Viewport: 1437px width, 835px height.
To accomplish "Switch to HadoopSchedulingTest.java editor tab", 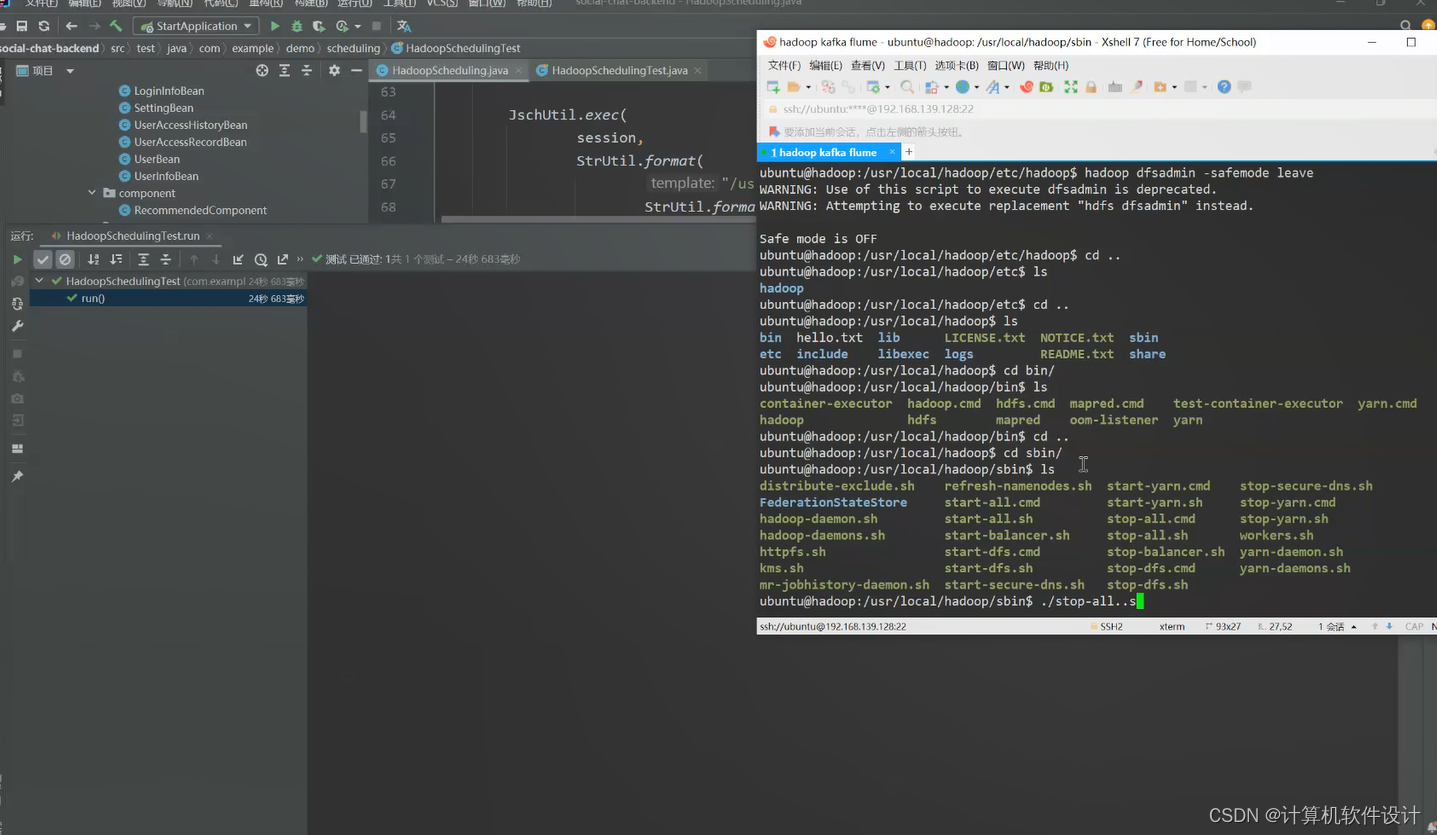I will point(619,70).
